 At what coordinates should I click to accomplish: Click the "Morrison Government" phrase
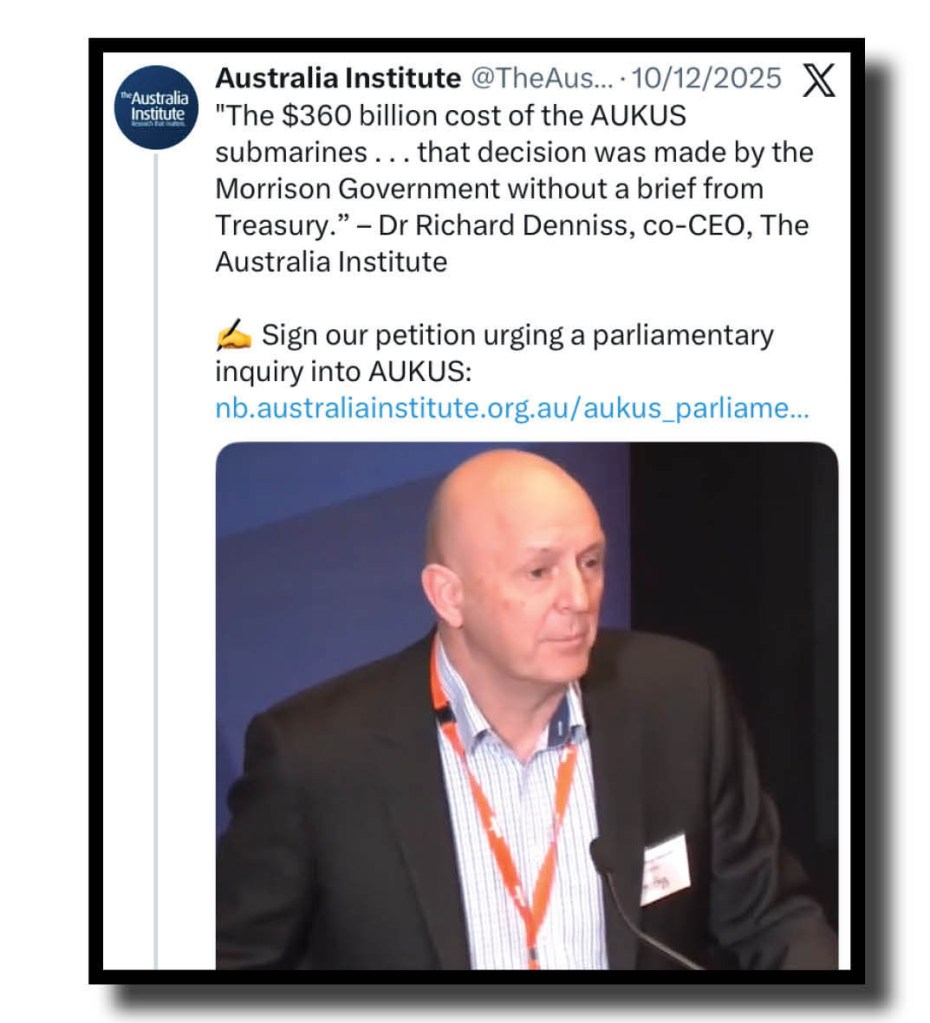coord(357,189)
